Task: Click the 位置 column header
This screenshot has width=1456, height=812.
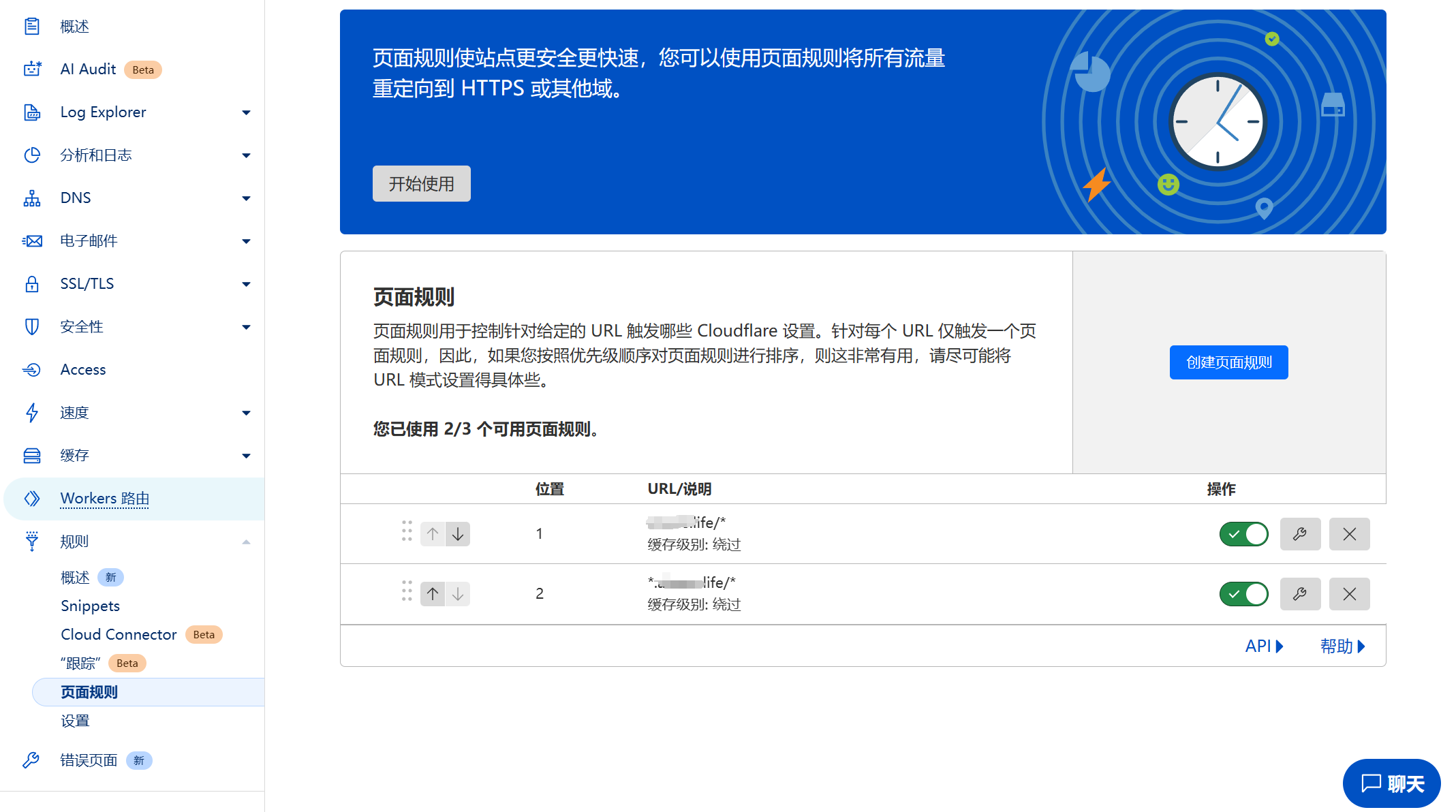Action: pos(549,489)
